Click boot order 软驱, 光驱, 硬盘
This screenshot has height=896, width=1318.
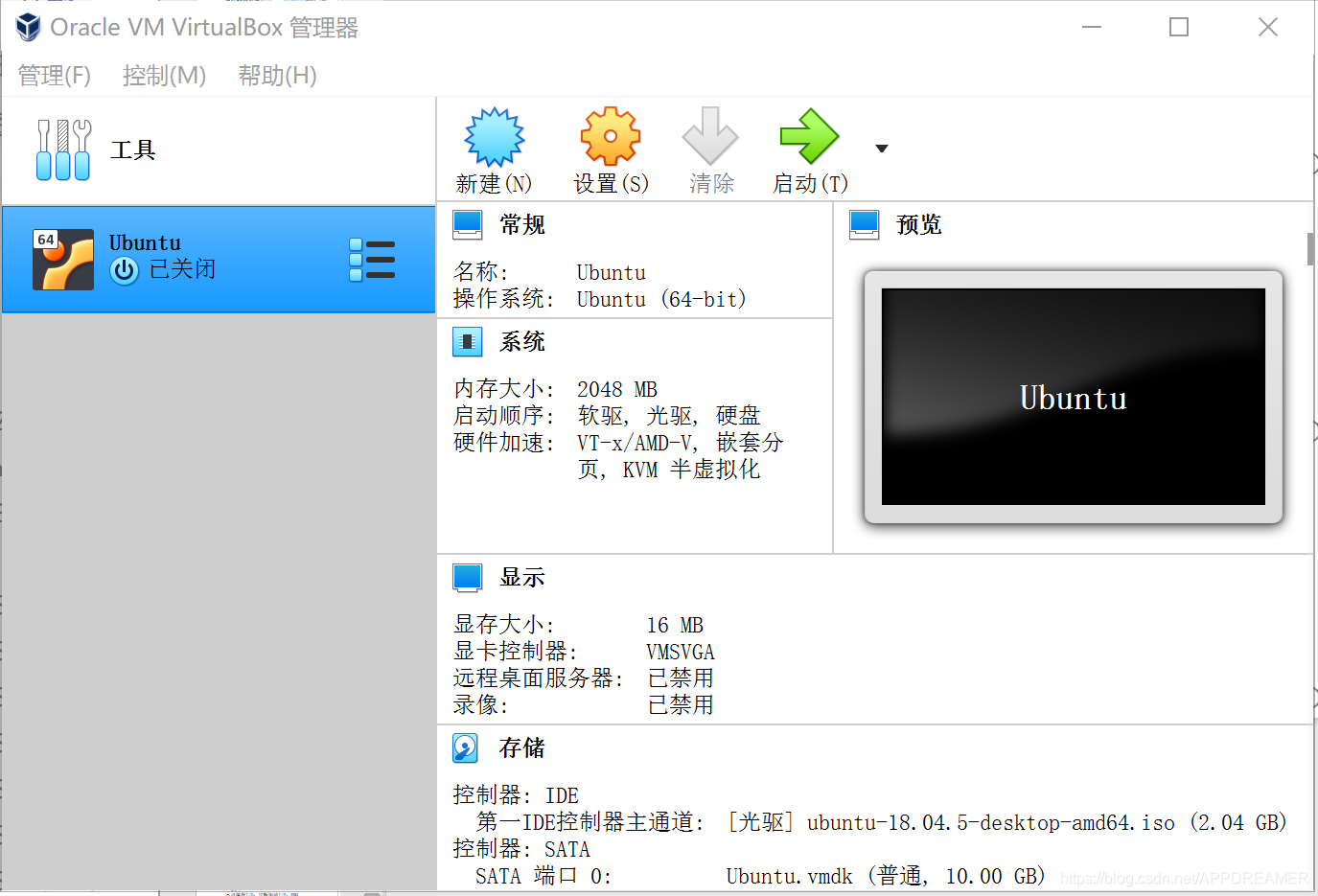point(669,416)
